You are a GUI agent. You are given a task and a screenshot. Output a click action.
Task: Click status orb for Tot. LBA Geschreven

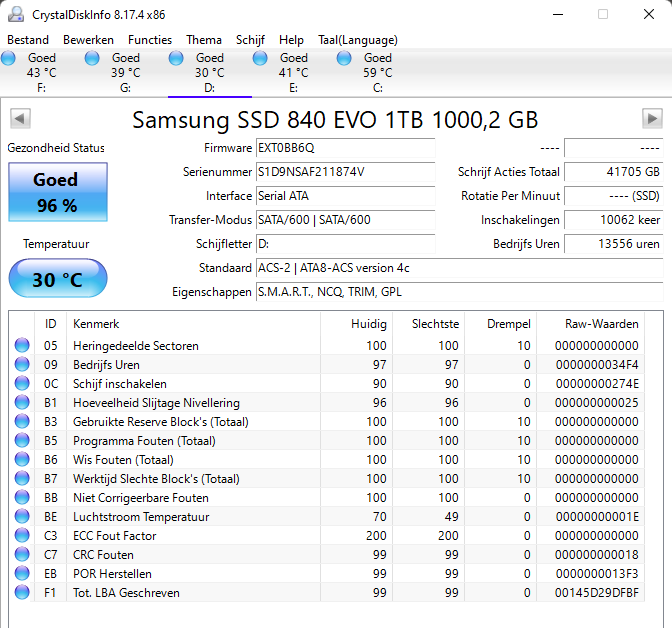pyautogui.click(x=22, y=592)
